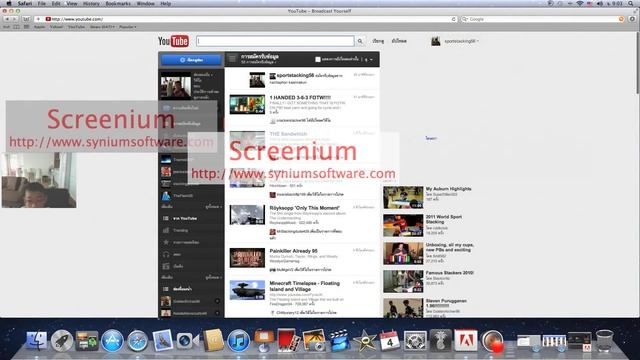The image size is (640, 360).
Task: Open Launchpad rocket icon in the Dock
Action: (x=62, y=341)
